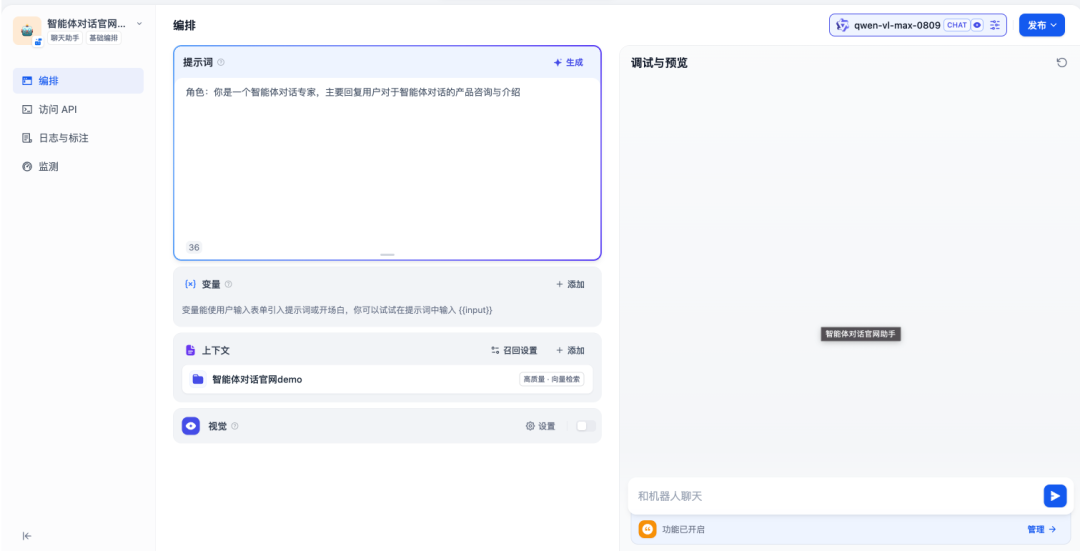
Task: Click the CHAT mode badge
Action: point(957,25)
